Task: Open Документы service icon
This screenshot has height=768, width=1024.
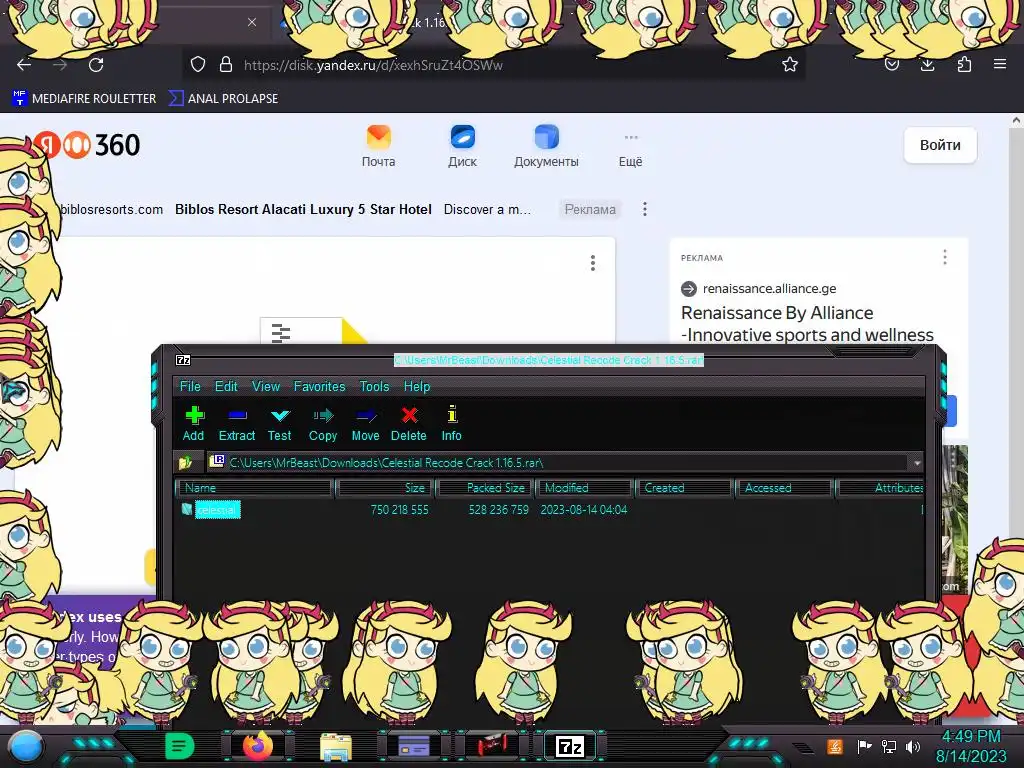Action: pyautogui.click(x=547, y=146)
